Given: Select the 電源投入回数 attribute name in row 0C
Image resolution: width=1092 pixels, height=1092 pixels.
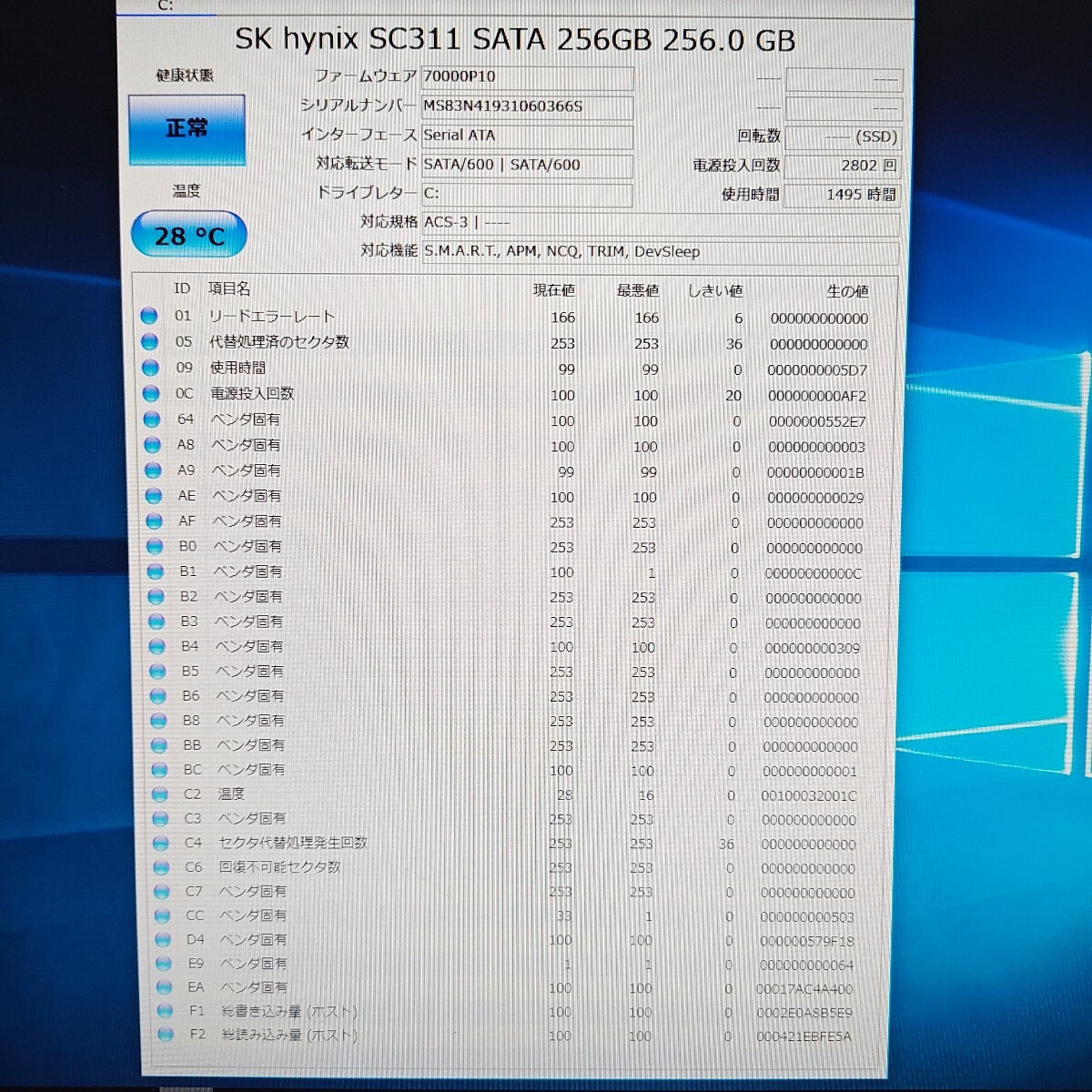Looking at the screenshot, I should coord(252,393).
